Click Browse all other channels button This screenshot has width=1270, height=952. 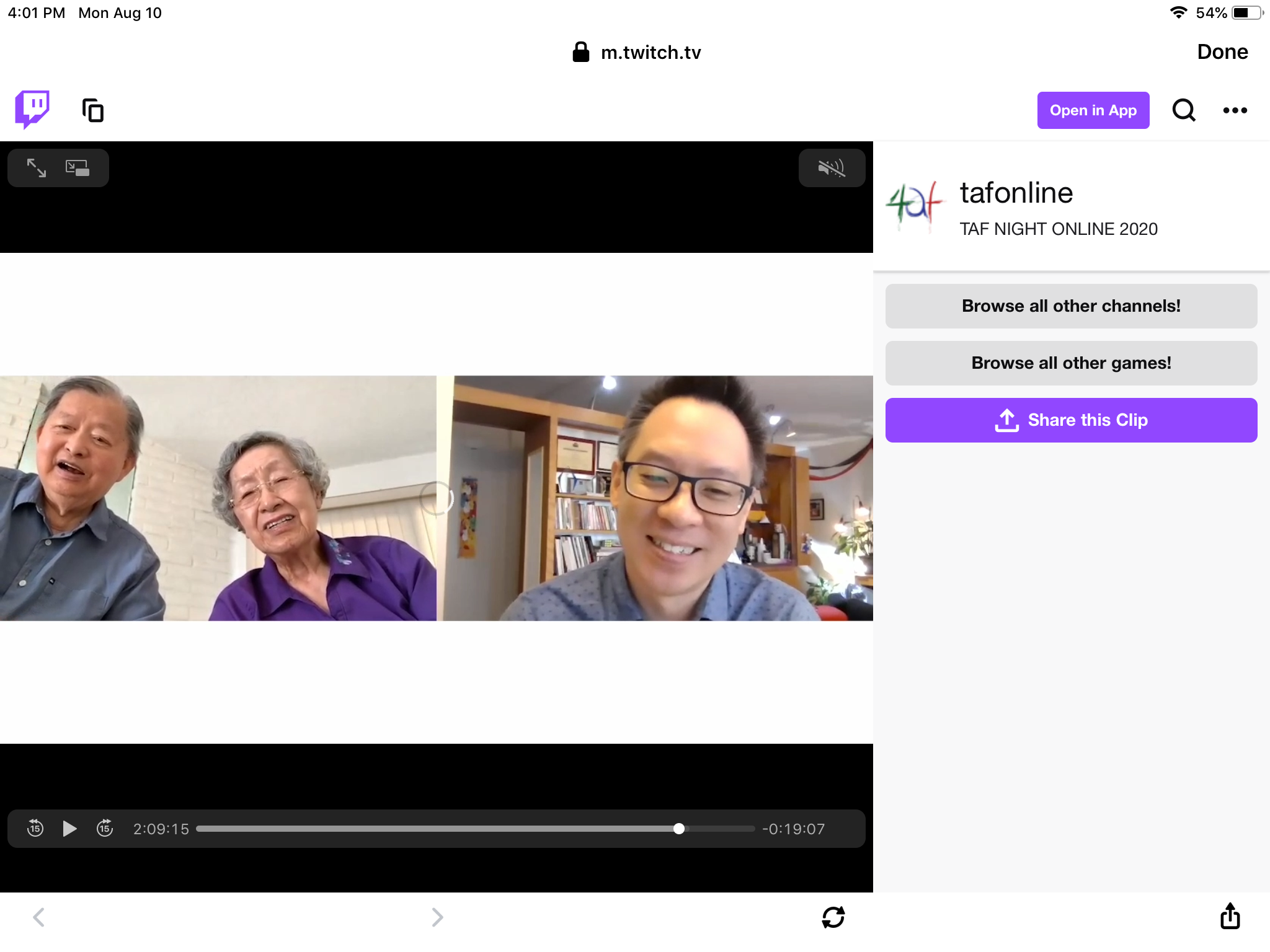pos(1071,306)
